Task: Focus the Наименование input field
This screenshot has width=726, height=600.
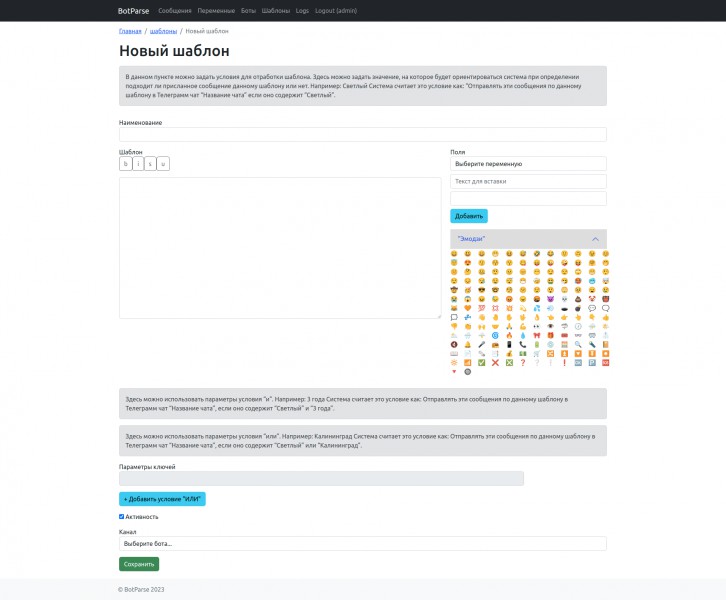Action: pos(362,135)
